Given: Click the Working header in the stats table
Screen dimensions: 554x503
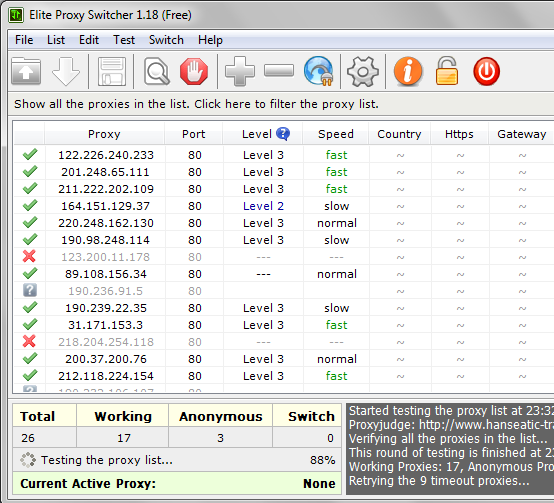Looking at the screenshot, I should (123, 416).
